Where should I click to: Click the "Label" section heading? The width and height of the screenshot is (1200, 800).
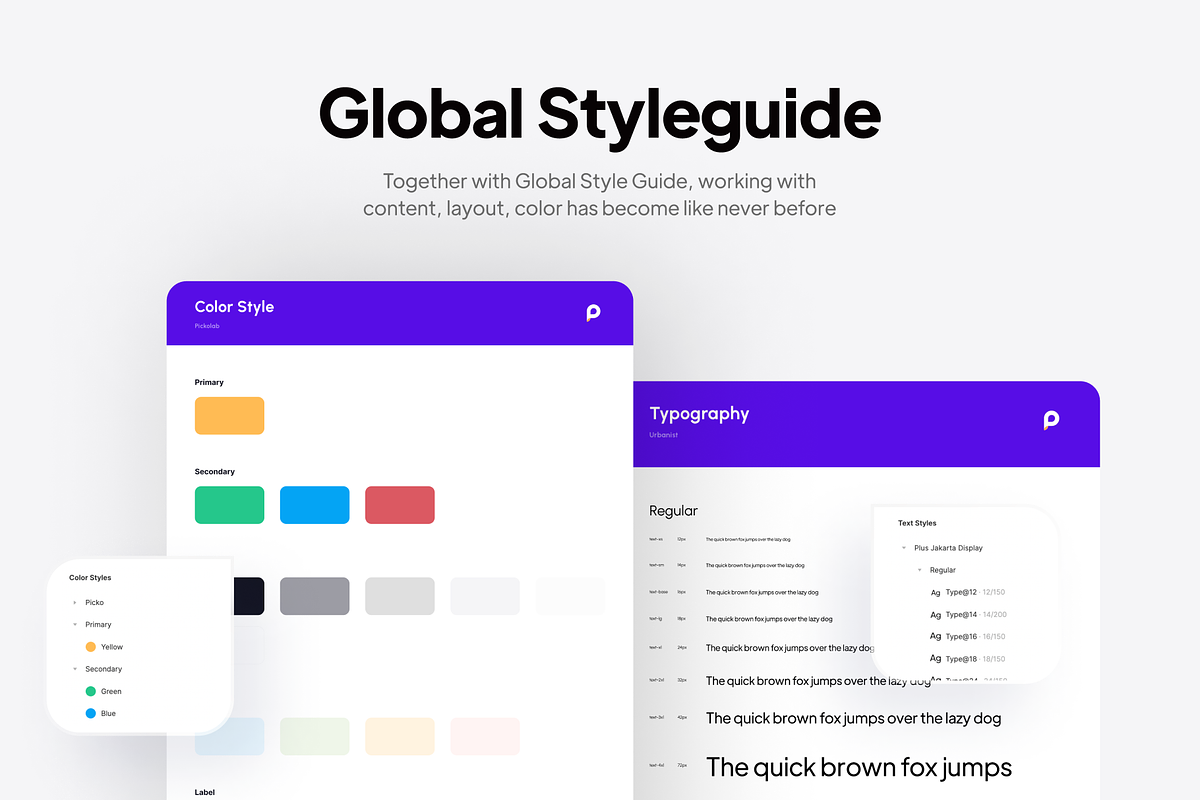coord(205,792)
